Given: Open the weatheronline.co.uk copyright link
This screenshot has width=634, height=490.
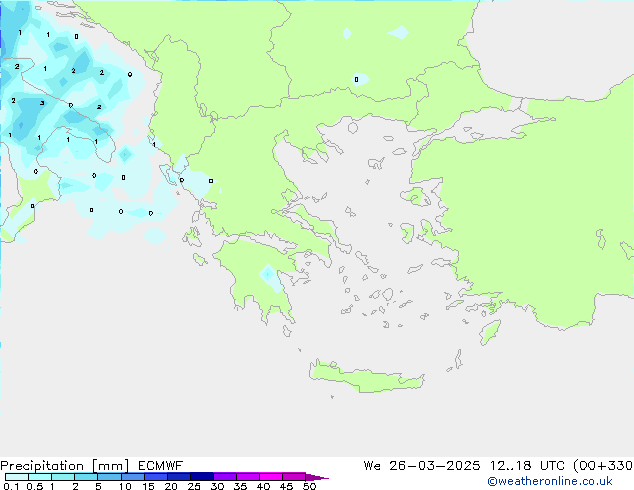Looking at the screenshot, I should coord(550,481).
